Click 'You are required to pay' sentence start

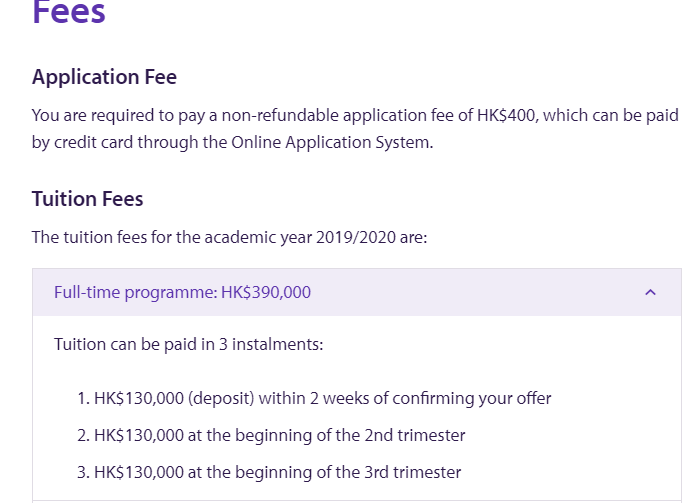pyautogui.click(x=110, y=115)
